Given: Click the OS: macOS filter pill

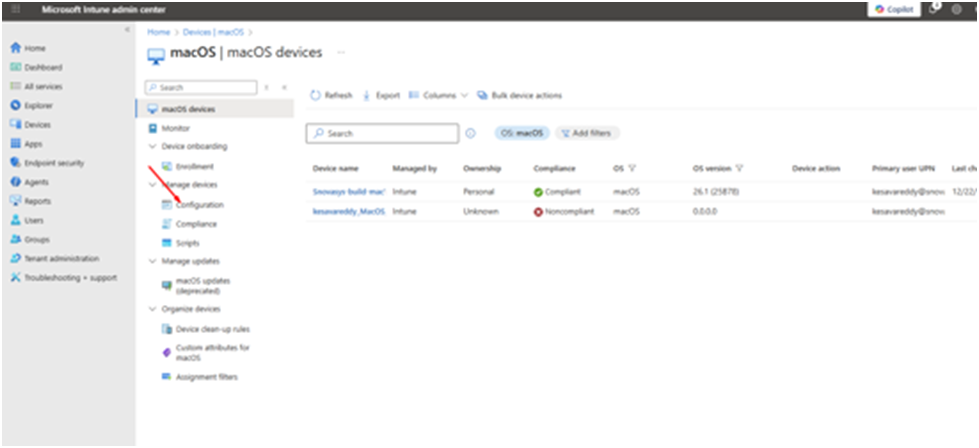Looking at the screenshot, I should coord(522,133).
